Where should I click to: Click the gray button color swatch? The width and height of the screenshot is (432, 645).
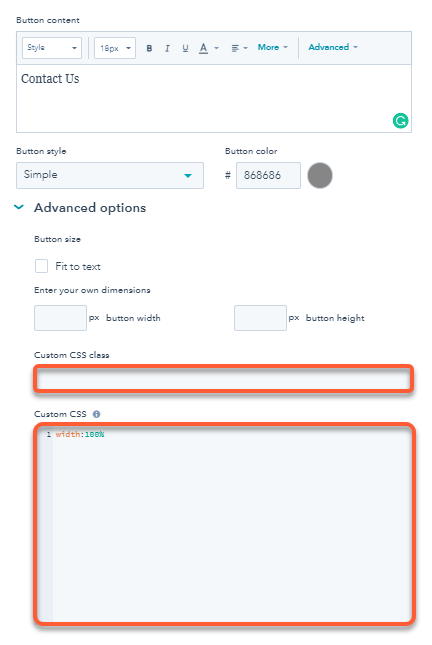[x=320, y=175]
